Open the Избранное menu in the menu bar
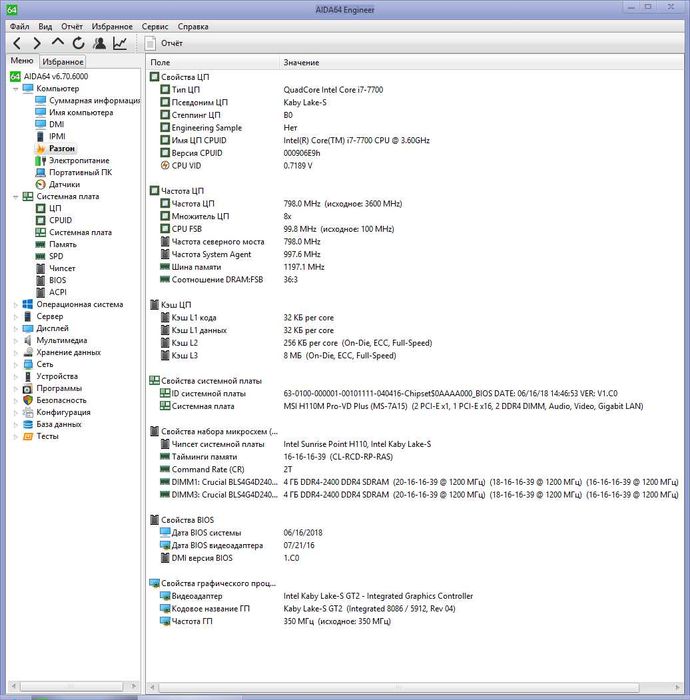 coord(112,26)
